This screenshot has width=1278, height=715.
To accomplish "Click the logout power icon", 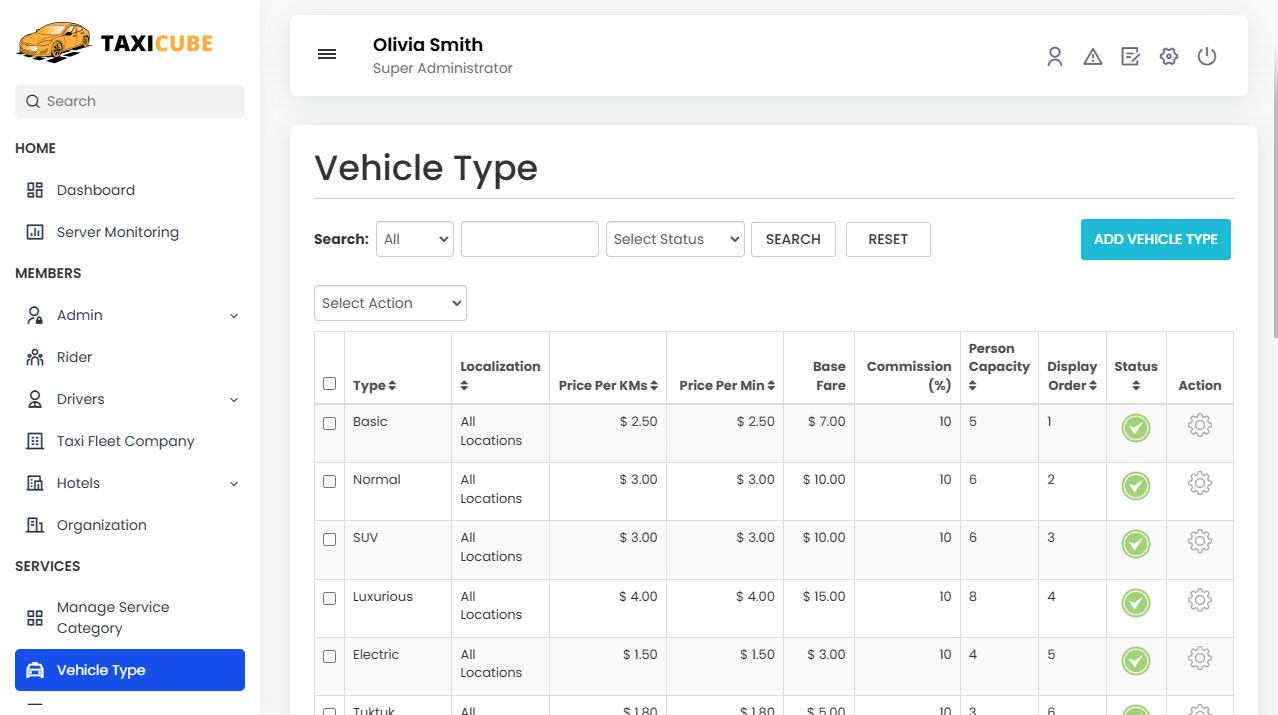I will coord(1207,56).
